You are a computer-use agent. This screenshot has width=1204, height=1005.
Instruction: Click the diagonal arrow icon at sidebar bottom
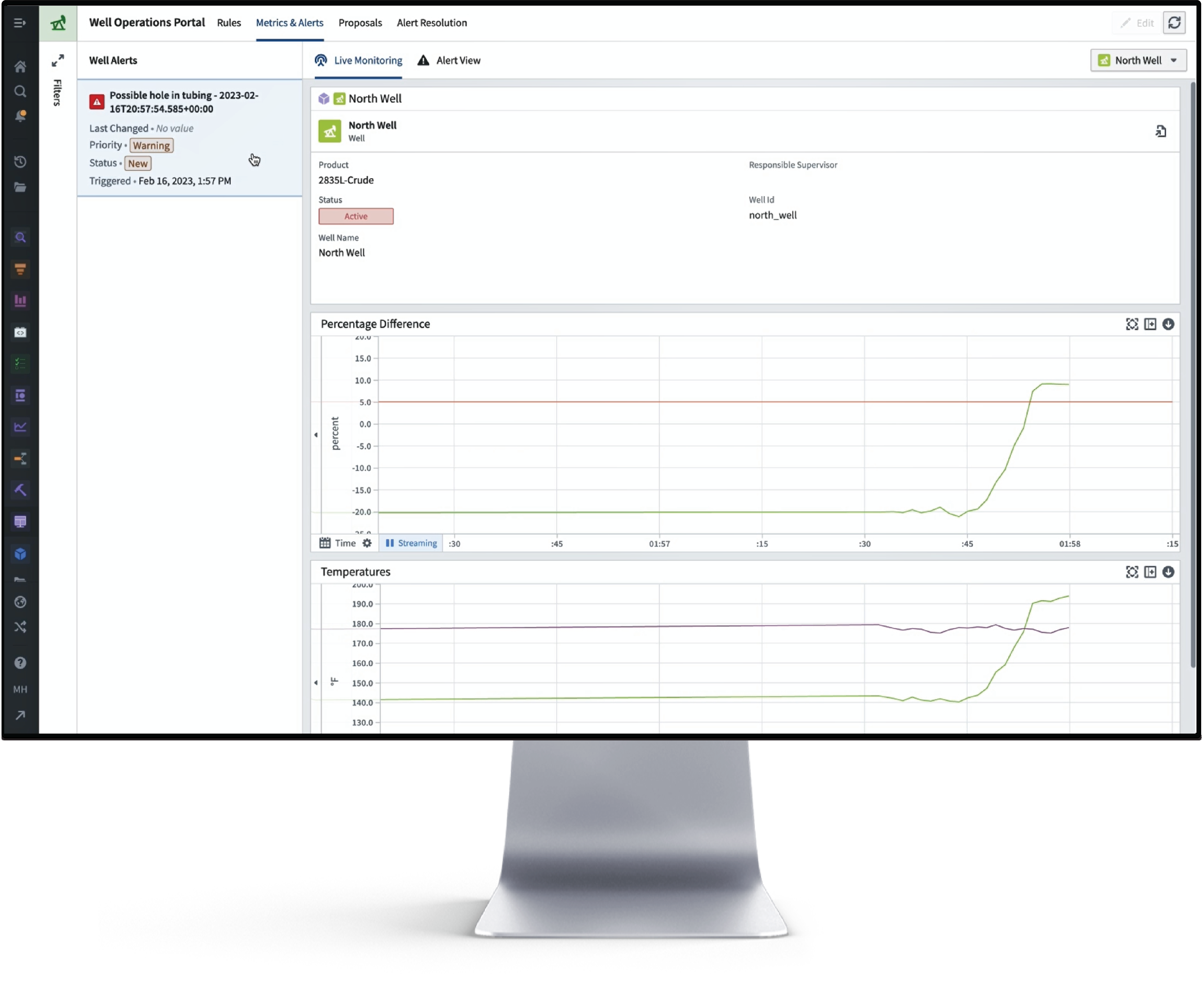tap(20, 716)
